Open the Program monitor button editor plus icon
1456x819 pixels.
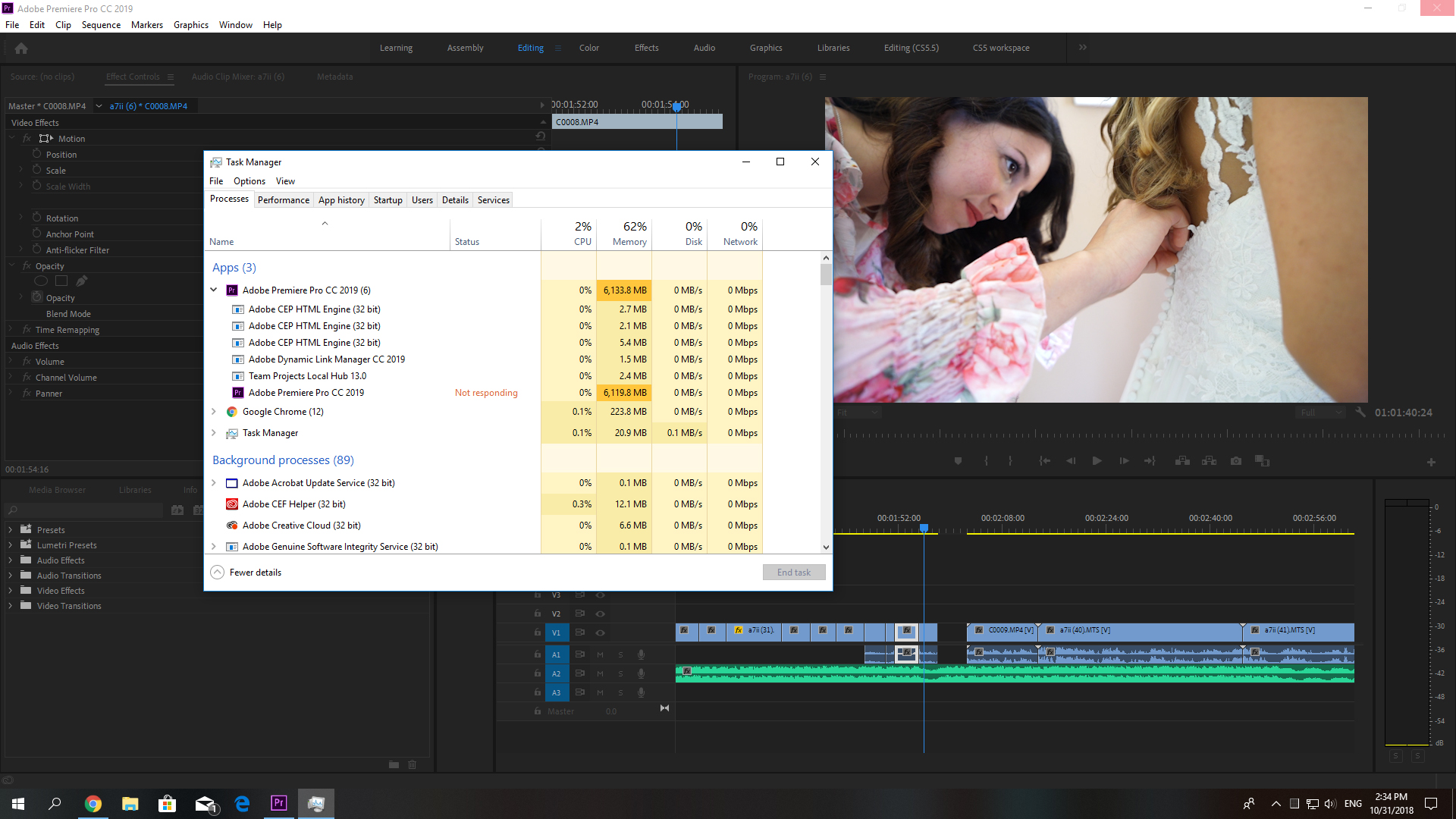[x=1431, y=462]
